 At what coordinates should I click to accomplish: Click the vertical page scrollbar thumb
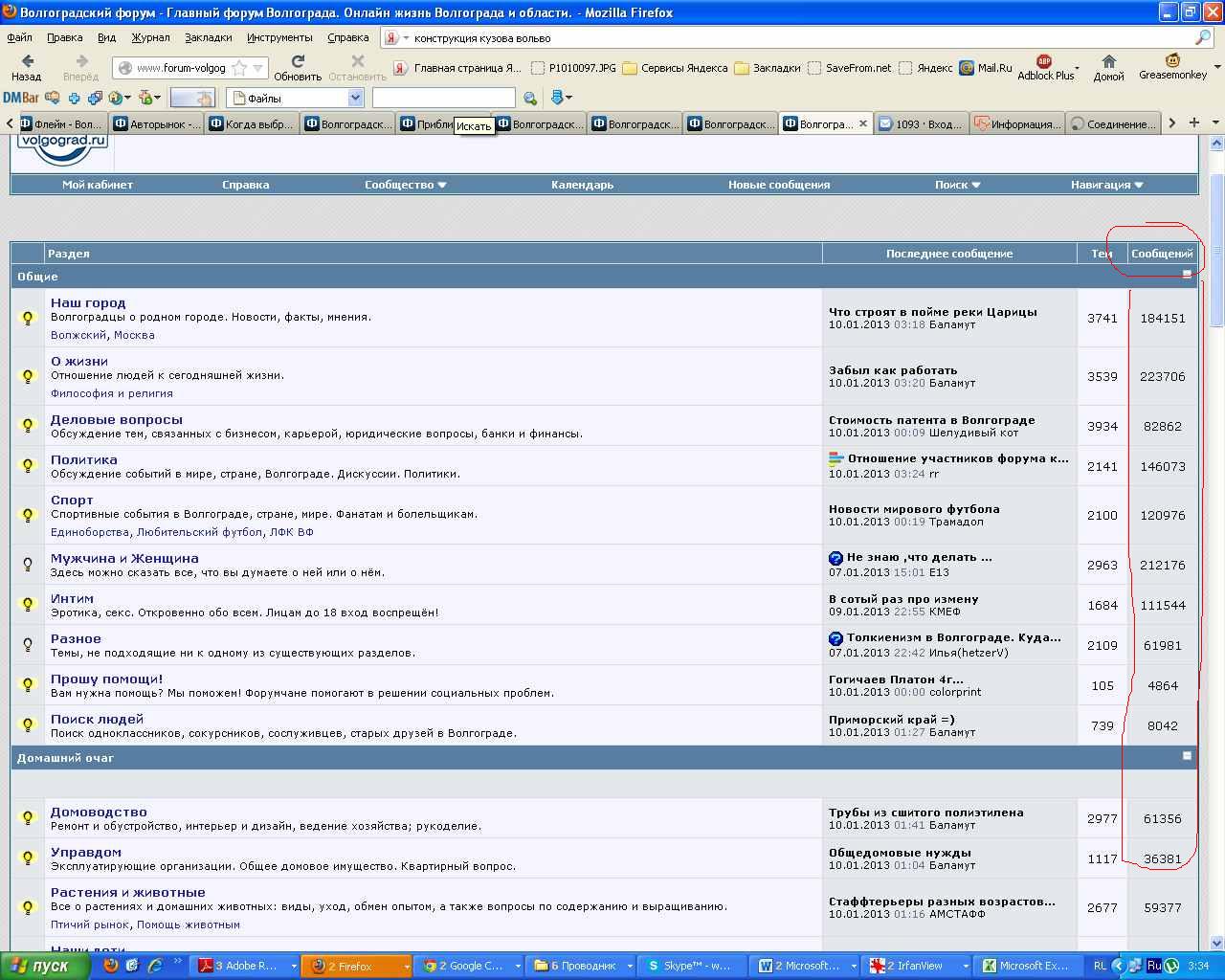pos(1216,249)
